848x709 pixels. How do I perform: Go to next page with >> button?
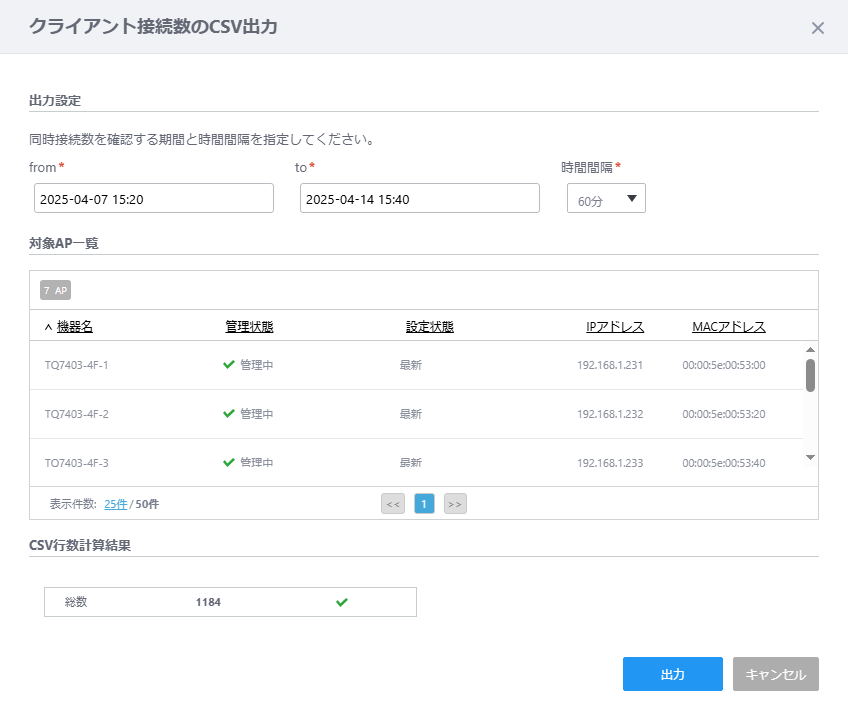[455, 504]
